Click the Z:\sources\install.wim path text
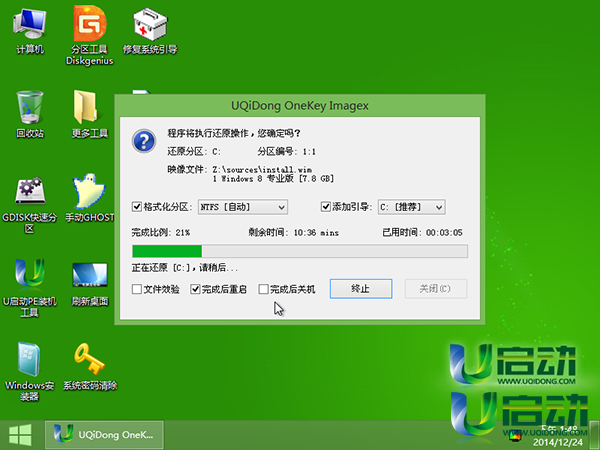 (262, 170)
